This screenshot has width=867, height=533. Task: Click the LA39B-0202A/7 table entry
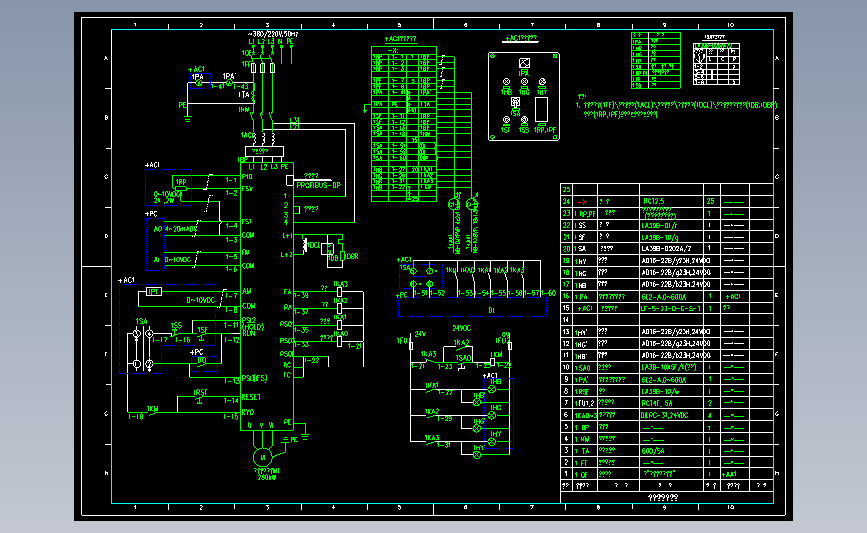(666, 248)
